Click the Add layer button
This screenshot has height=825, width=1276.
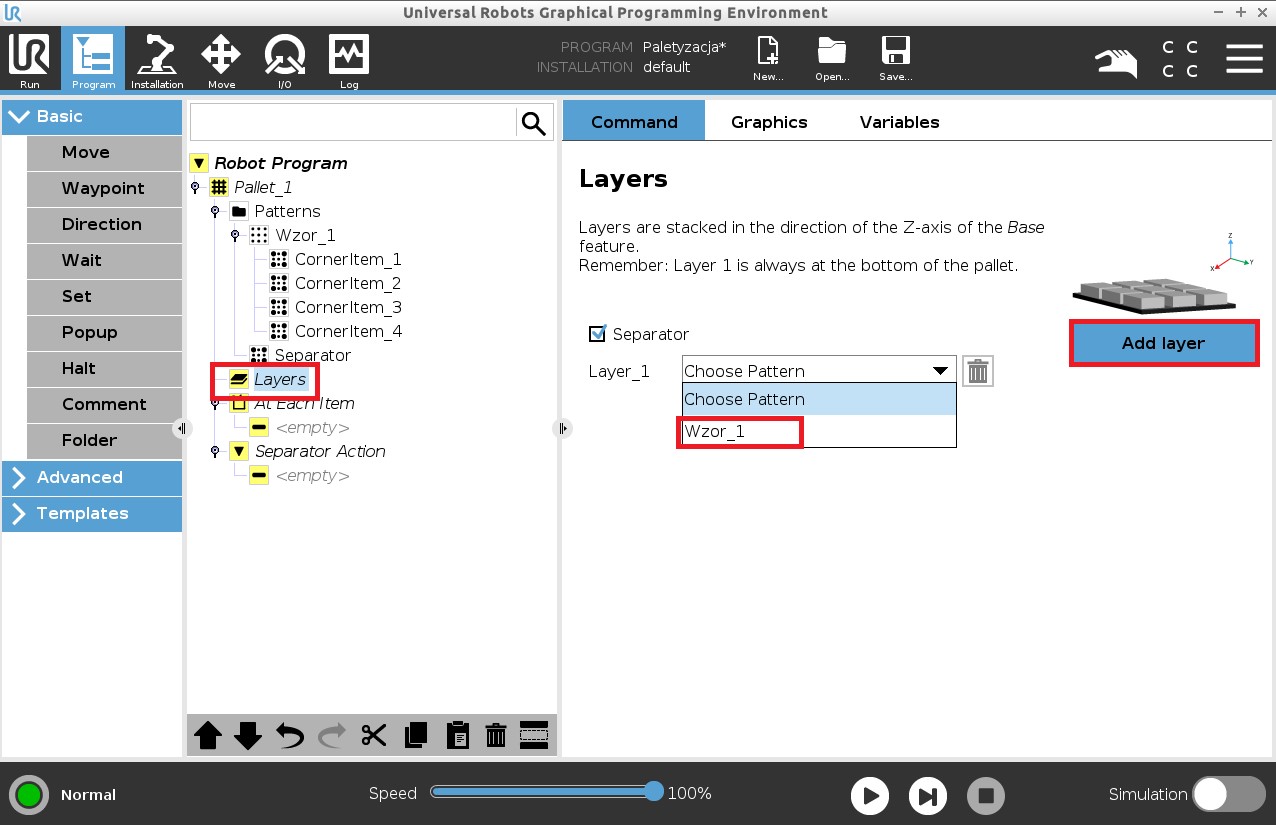(1163, 343)
